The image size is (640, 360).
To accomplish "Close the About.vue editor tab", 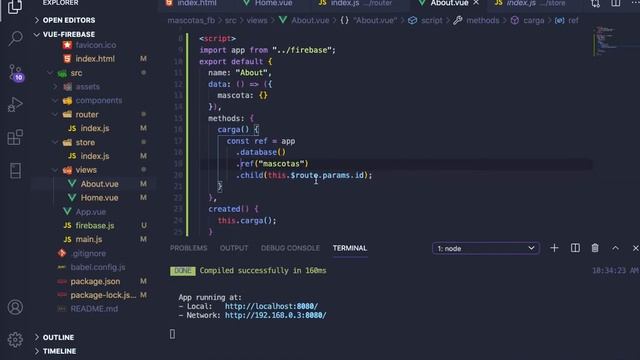I will (x=476, y=3).
